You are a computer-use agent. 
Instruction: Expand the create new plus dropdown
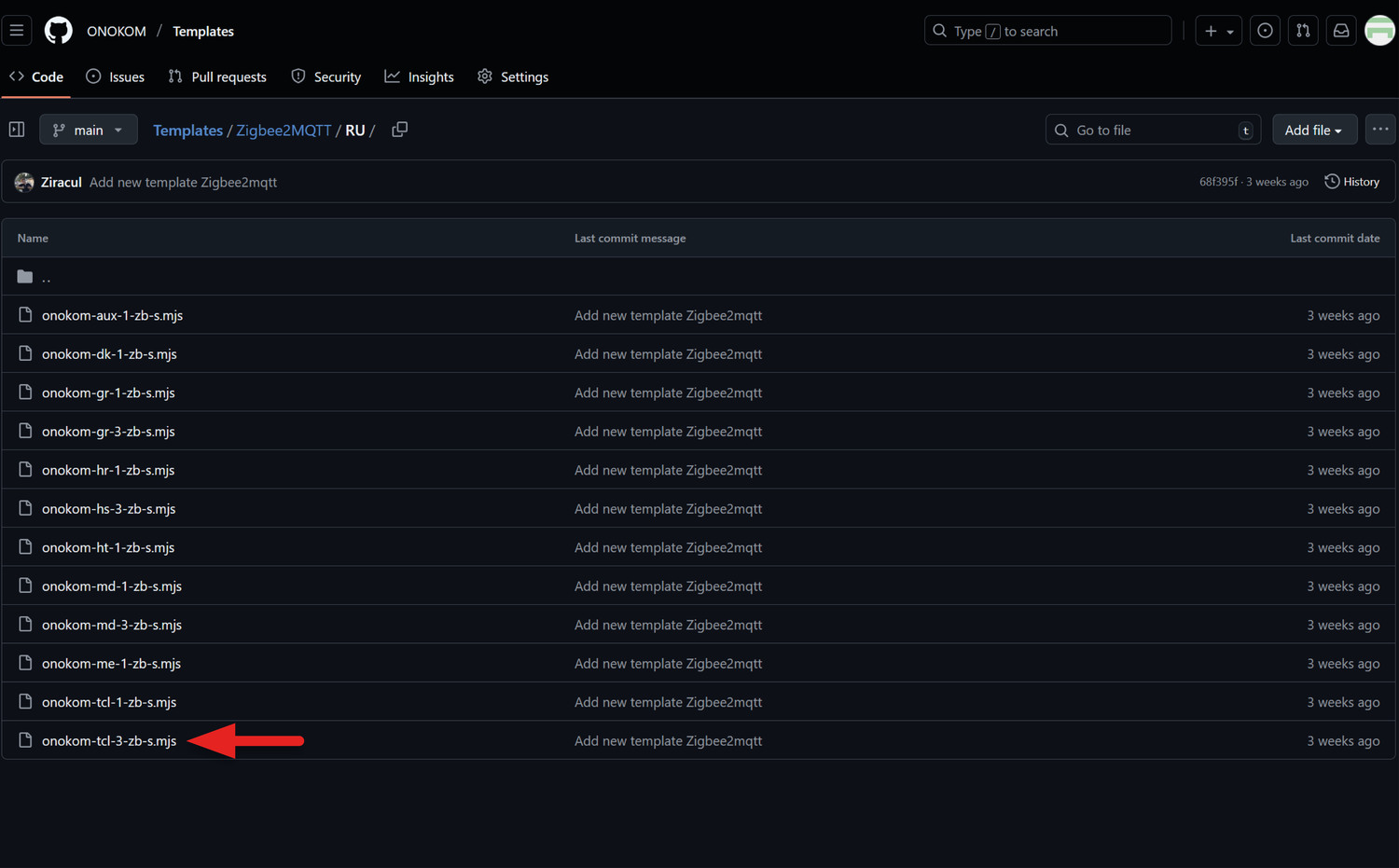(x=1218, y=31)
